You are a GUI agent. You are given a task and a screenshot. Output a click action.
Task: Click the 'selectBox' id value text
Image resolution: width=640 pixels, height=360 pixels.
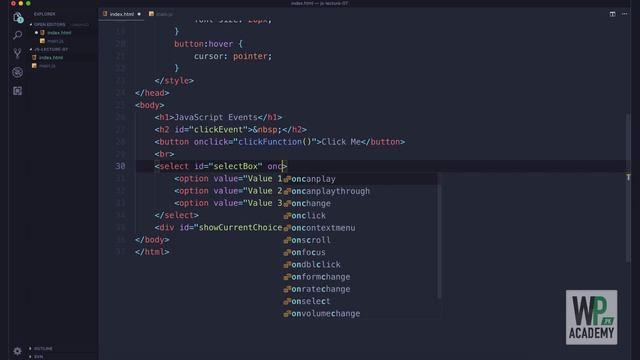point(236,166)
